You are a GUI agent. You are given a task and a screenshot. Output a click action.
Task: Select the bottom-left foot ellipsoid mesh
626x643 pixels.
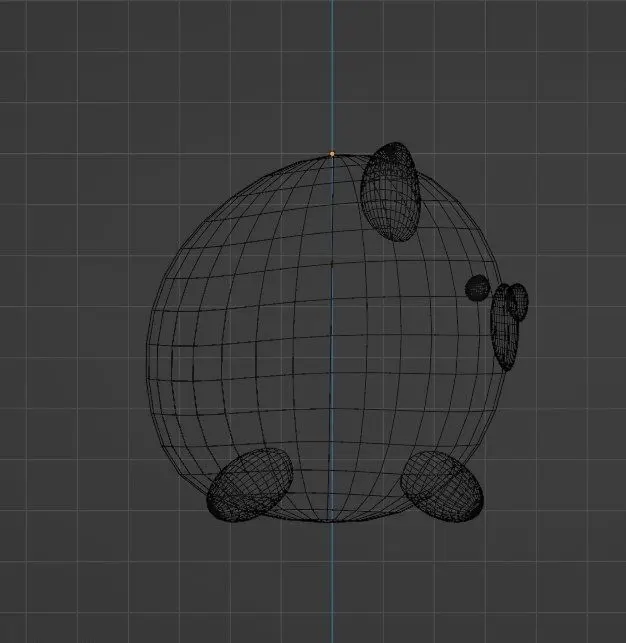pos(250,484)
